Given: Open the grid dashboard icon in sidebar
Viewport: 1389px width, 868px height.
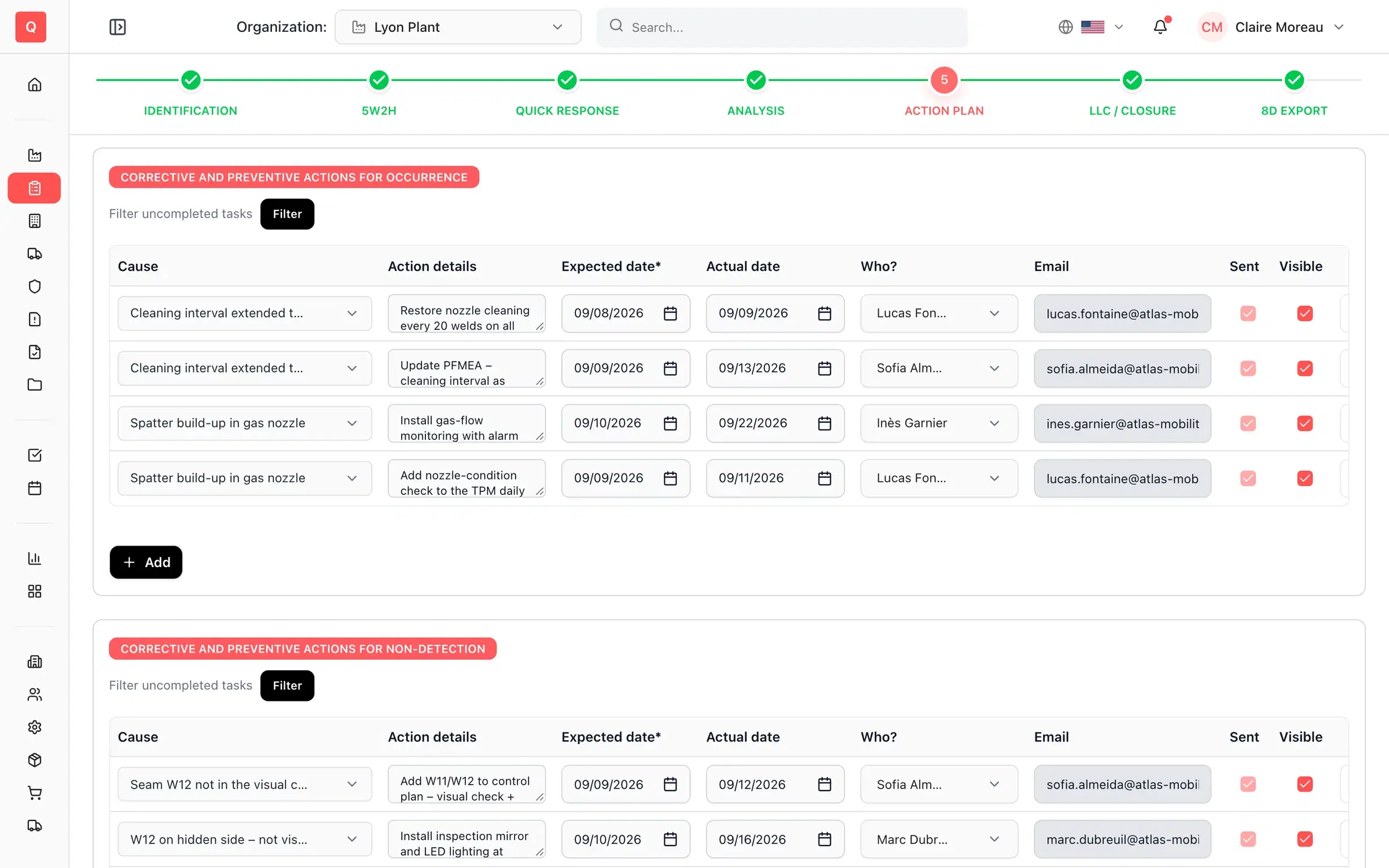Looking at the screenshot, I should (35, 591).
